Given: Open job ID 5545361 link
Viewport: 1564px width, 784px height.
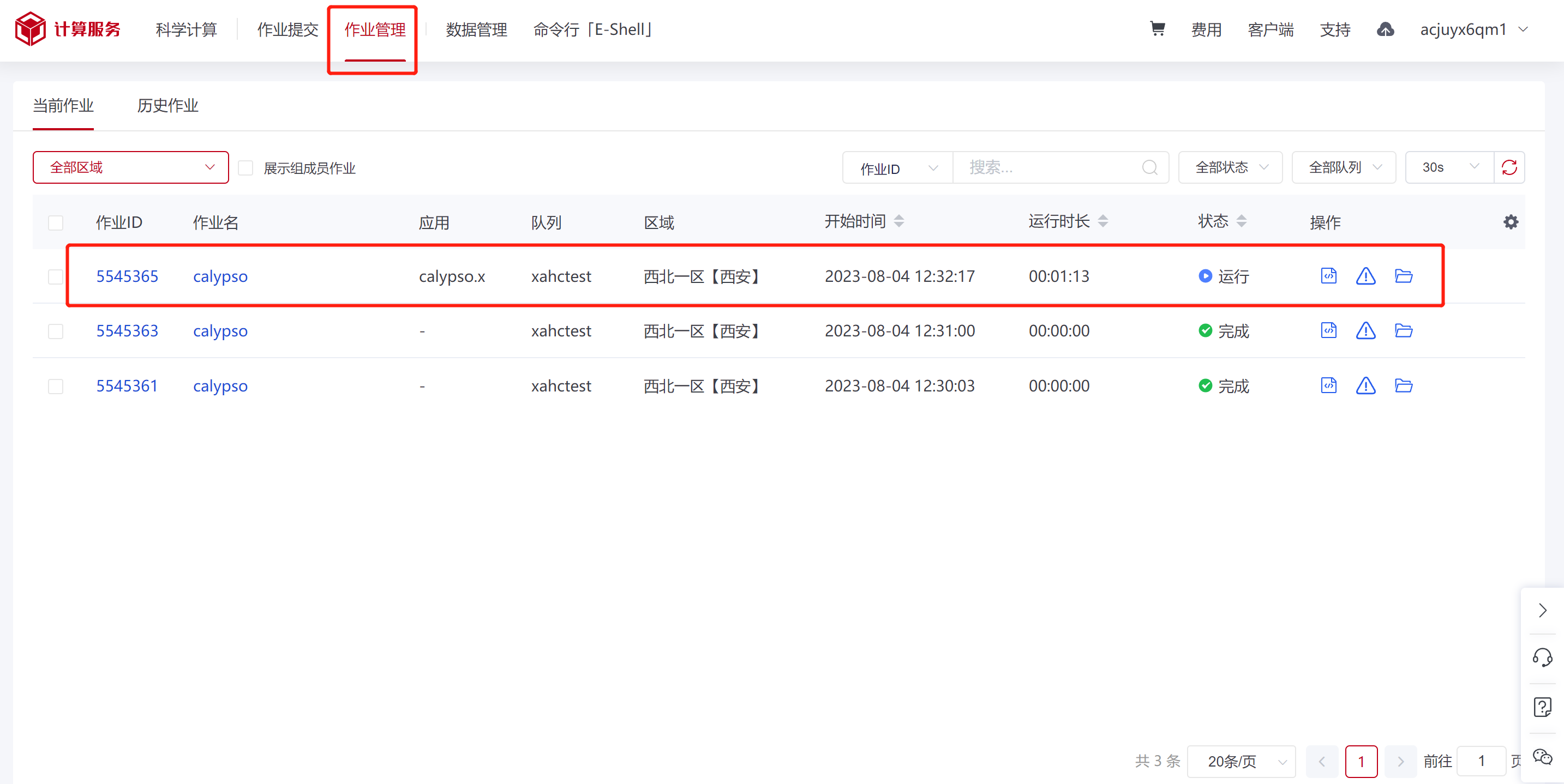Looking at the screenshot, I should pos(127,387).
